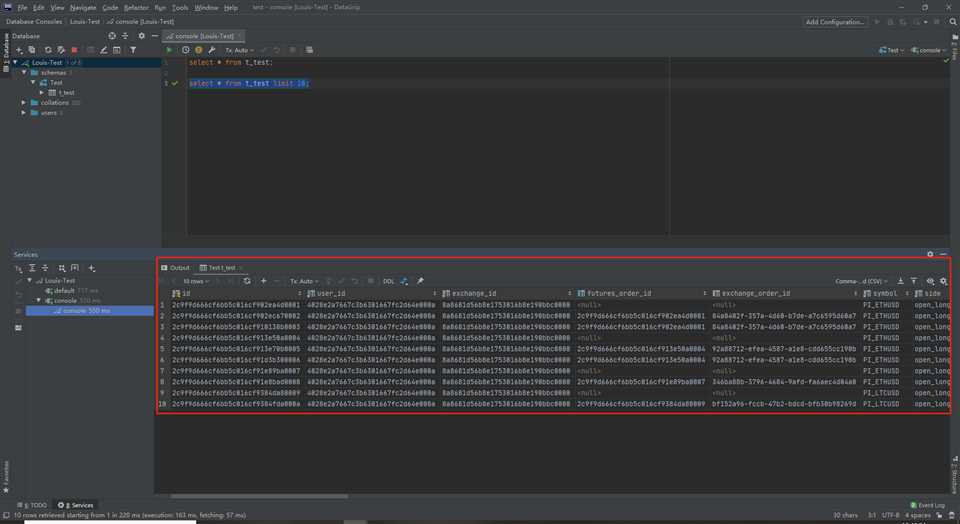This screenshot has height=524, width=960.
Task: Expand the users folder
Action: coord(24,113)
